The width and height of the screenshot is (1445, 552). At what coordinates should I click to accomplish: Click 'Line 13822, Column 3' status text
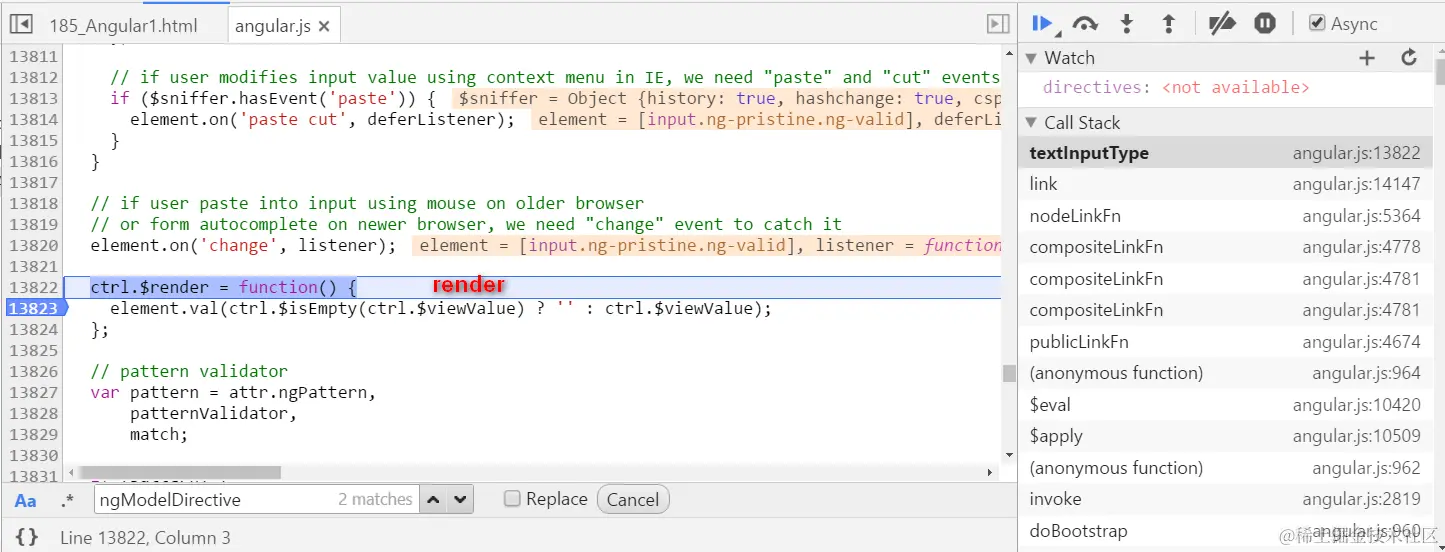145,538
